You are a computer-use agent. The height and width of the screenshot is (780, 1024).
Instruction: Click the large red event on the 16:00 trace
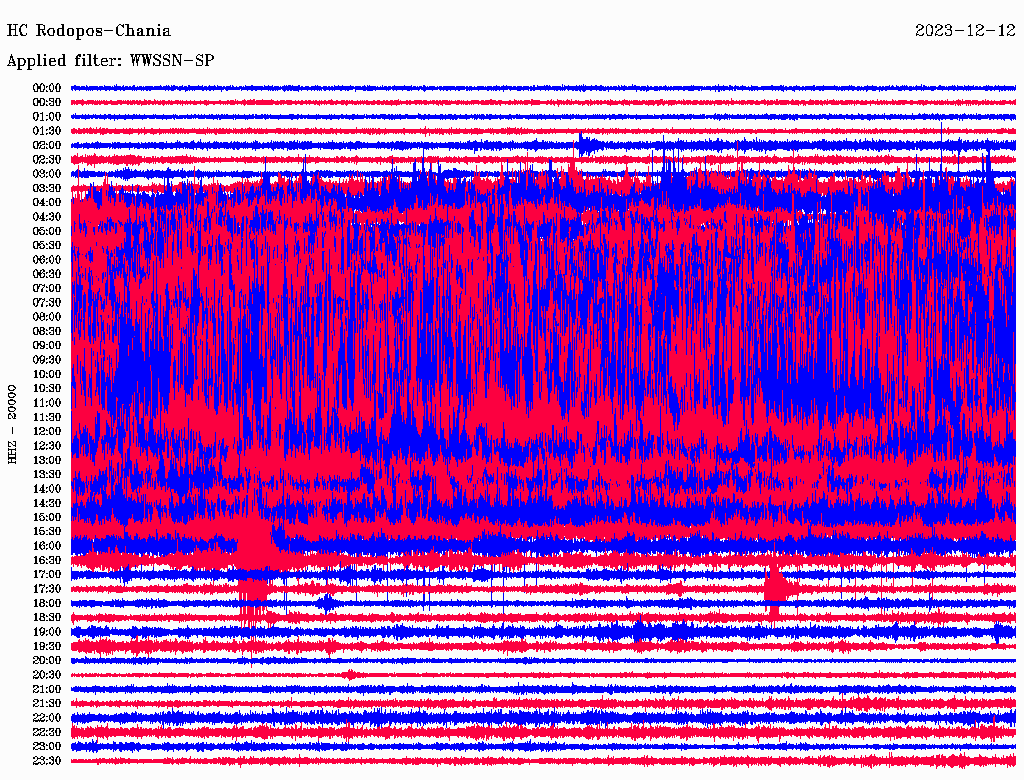pyautogui.click(x=254, y=546)
